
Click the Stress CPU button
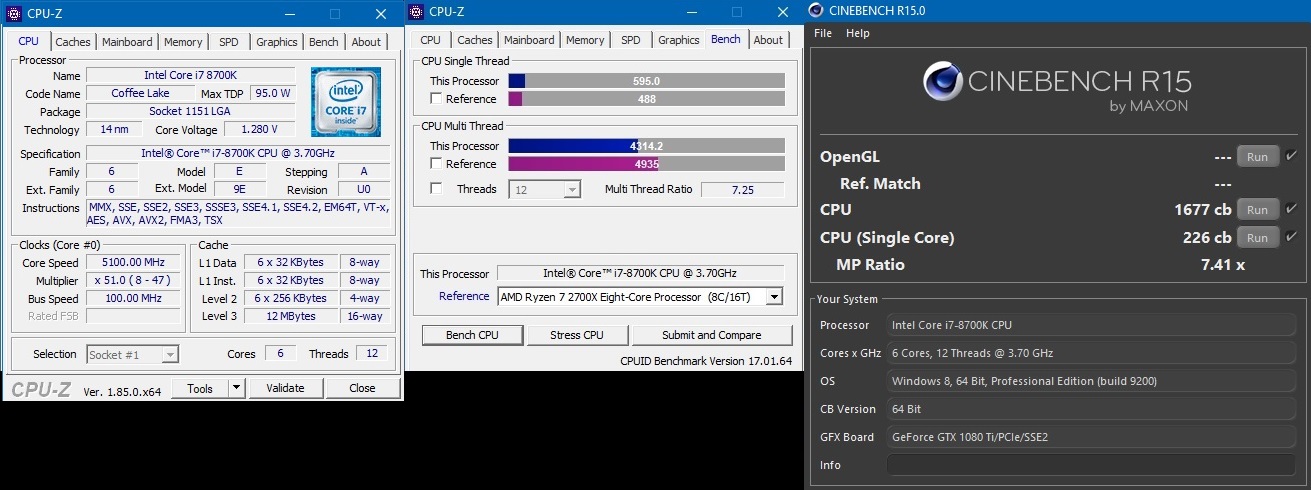577,335
